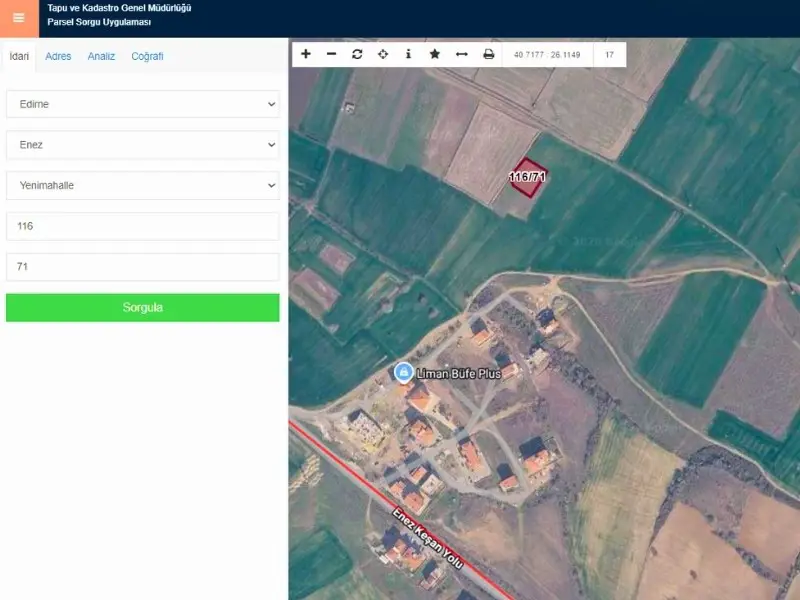Open the Edirne province dropdown
Image resolution: width=800 pixels, height=600 pixels.
pos(143,104)
